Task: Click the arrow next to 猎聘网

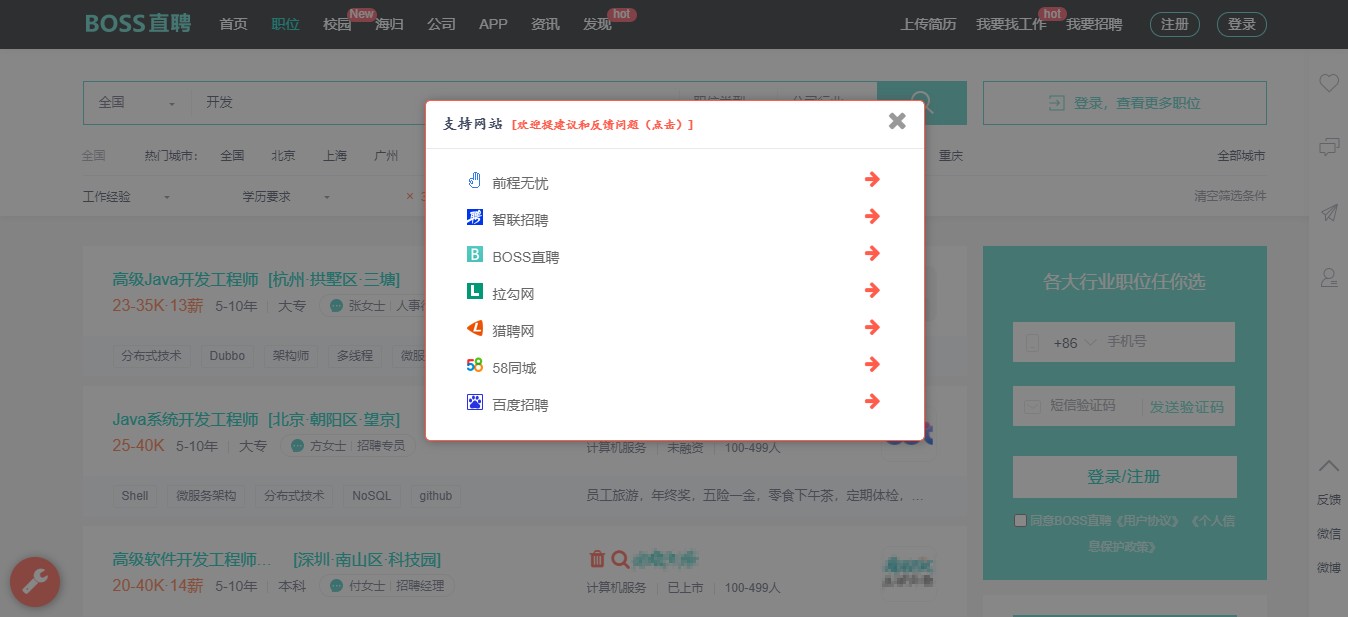Action: click(x=872, y=327)
